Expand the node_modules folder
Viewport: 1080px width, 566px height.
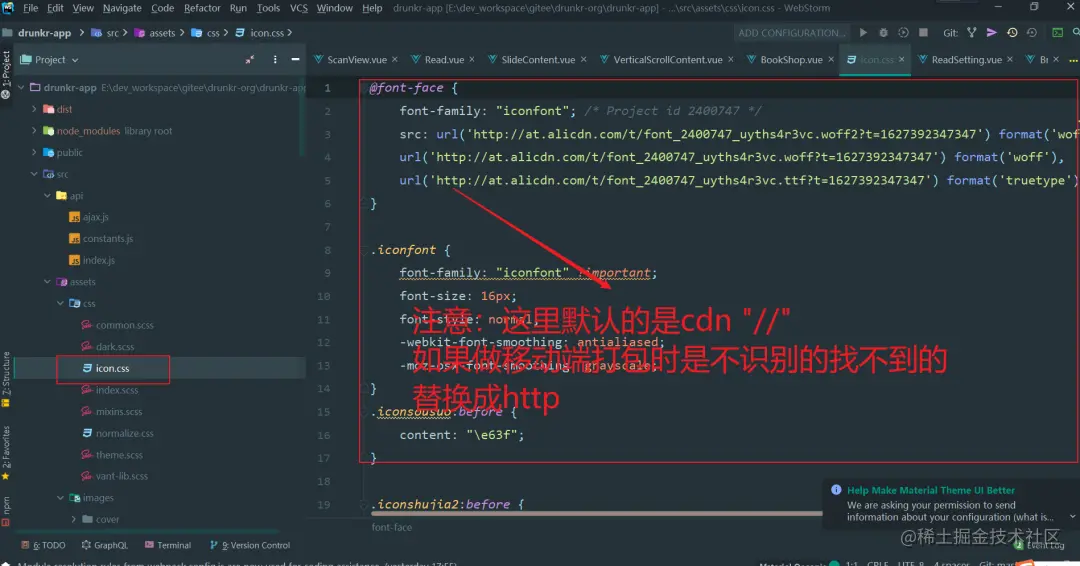[34, 131]
